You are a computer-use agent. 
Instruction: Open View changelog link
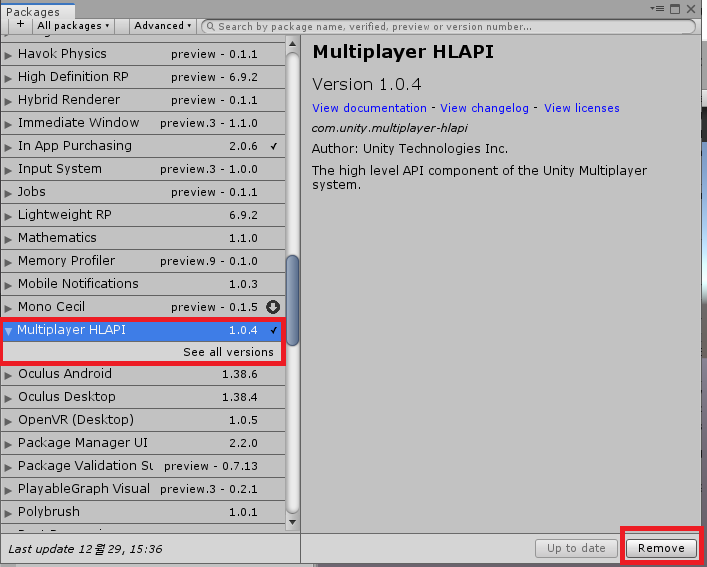coord(484,108)
